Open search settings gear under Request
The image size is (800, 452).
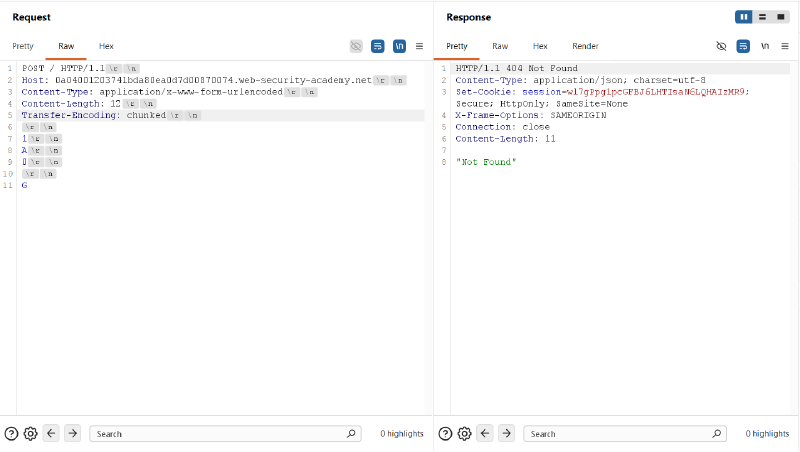point(31,434)
